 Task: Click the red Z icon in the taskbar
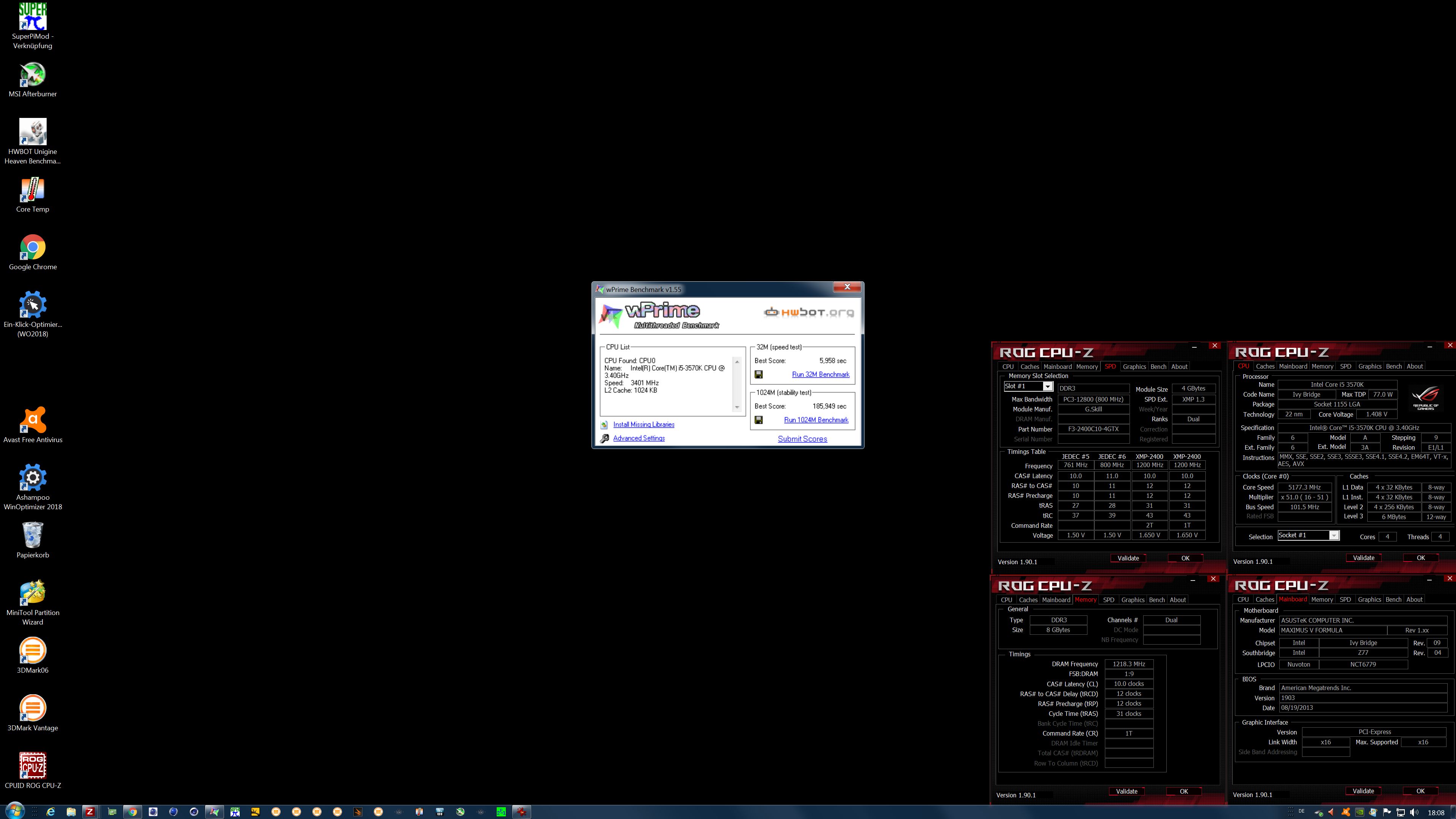[x=89, y=812]
